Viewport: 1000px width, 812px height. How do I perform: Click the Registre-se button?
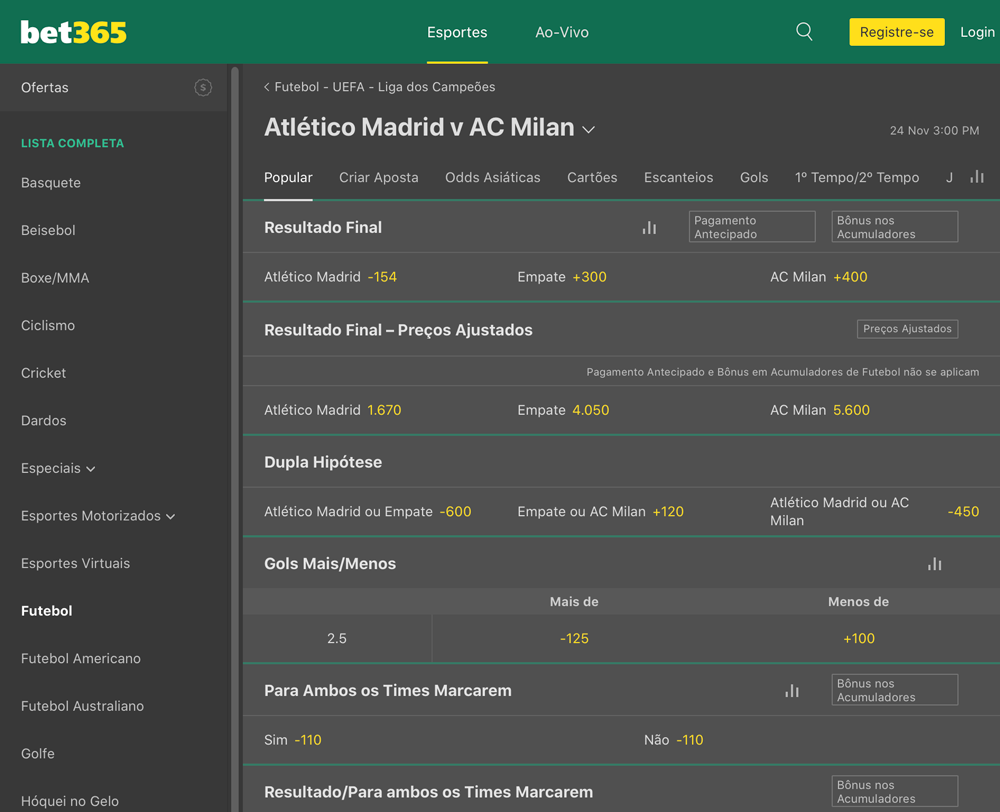click(x=897, y=32)
